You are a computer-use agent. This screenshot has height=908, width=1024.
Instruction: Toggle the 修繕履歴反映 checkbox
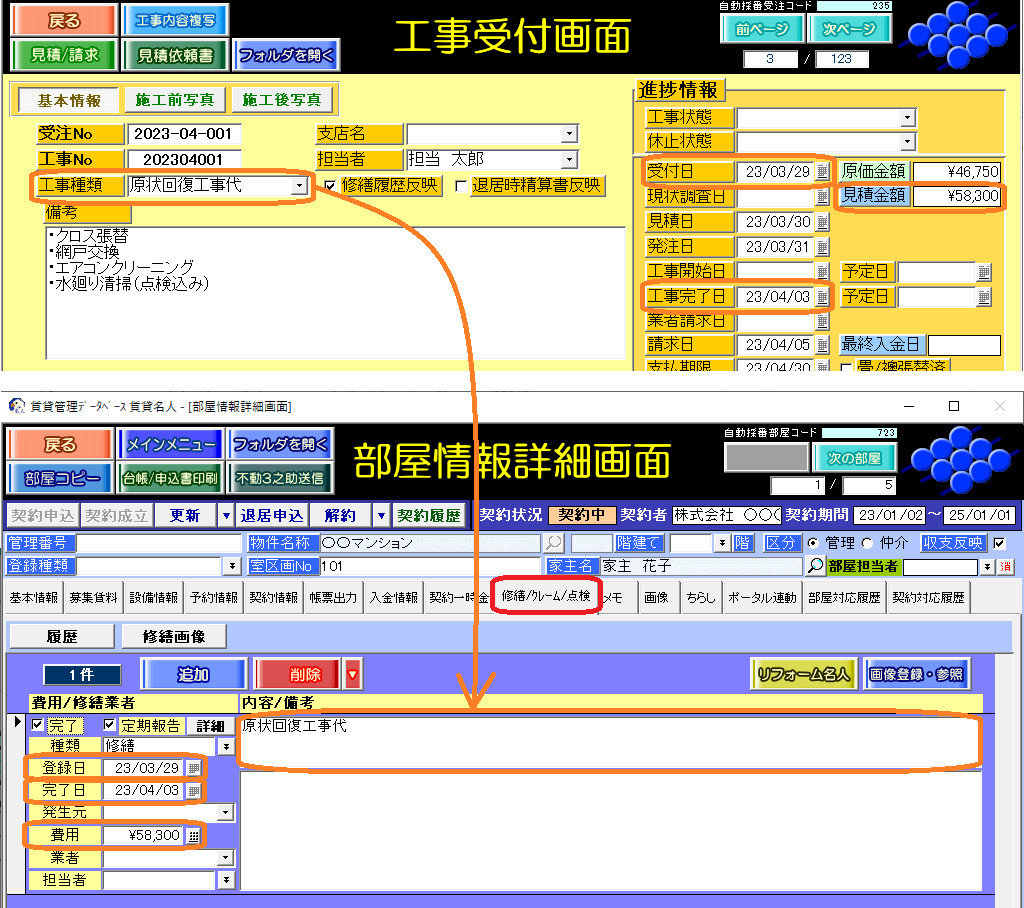[x=330, y=186]
